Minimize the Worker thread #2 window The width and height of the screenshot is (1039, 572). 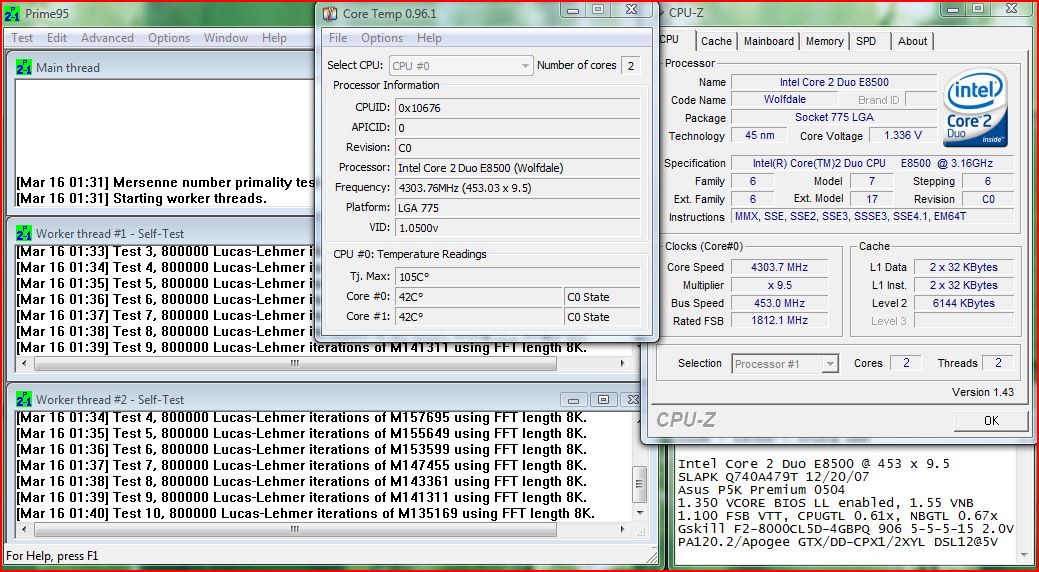click(574, 400)
